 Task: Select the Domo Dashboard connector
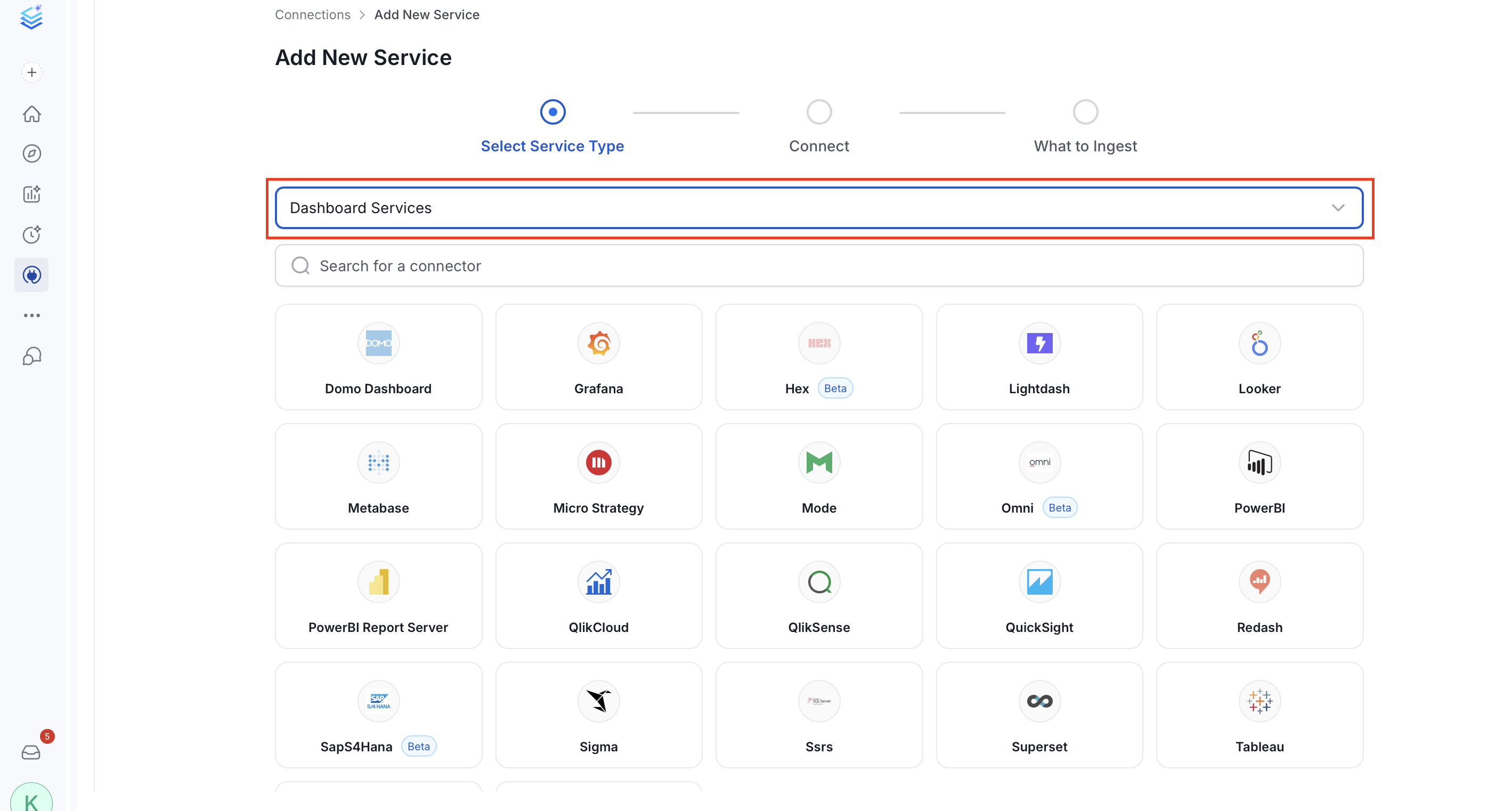(x=379, y=357)
